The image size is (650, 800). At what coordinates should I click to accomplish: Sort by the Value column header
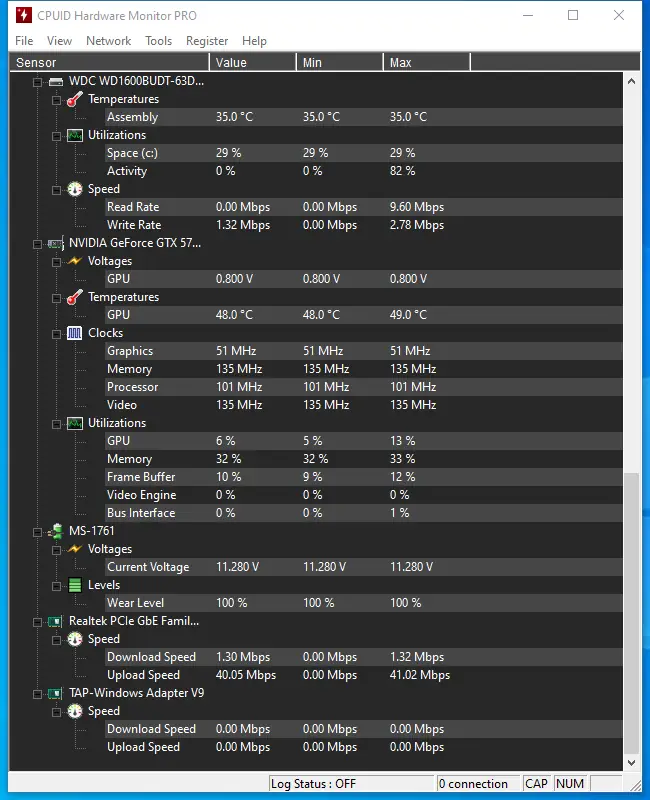click(x=252, y=62)
